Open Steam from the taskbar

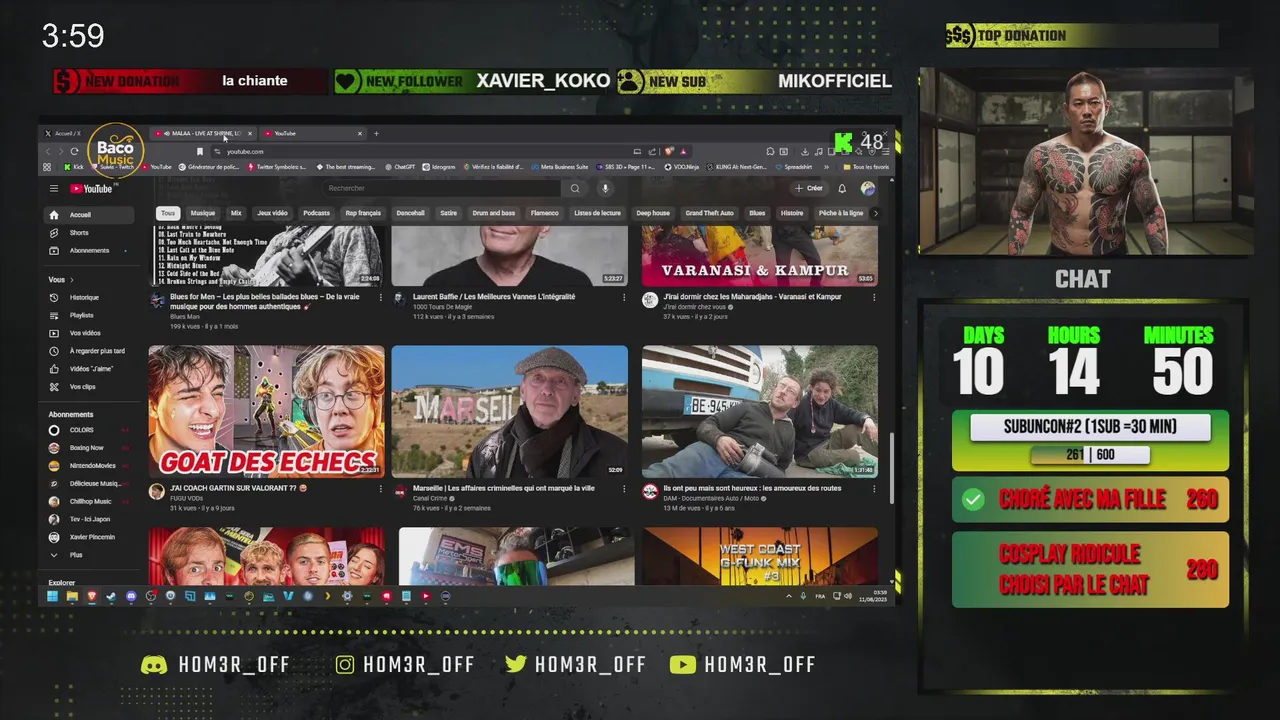point(111,596)
